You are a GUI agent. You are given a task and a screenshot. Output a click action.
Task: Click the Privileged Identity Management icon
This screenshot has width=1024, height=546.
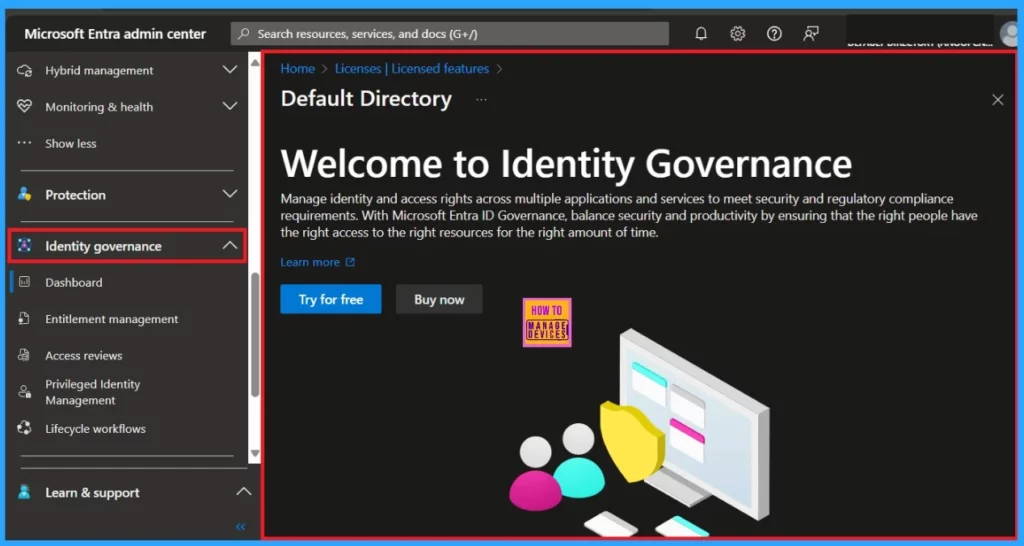pyautogui.click(x=24, y=392)
